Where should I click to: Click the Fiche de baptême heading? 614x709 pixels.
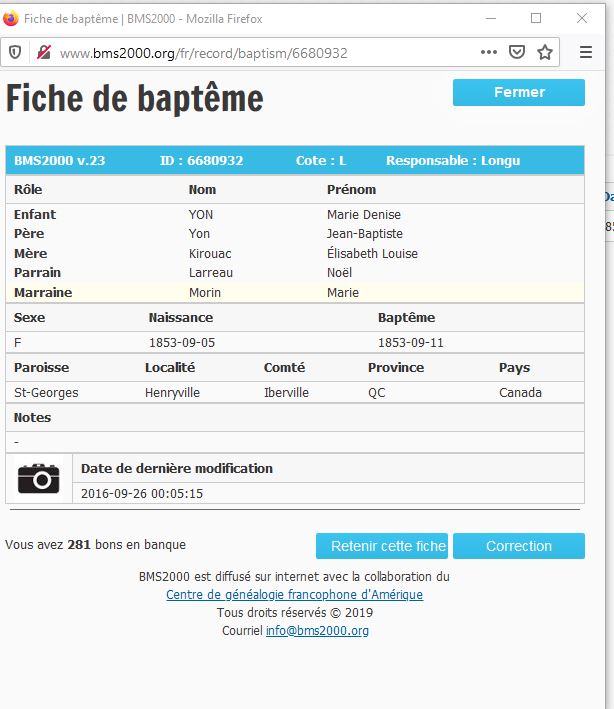(x=135, y=98)
